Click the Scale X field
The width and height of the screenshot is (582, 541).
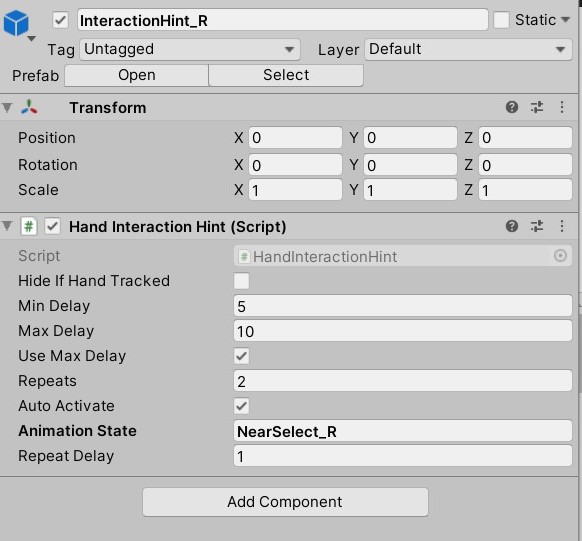(295, 190)
